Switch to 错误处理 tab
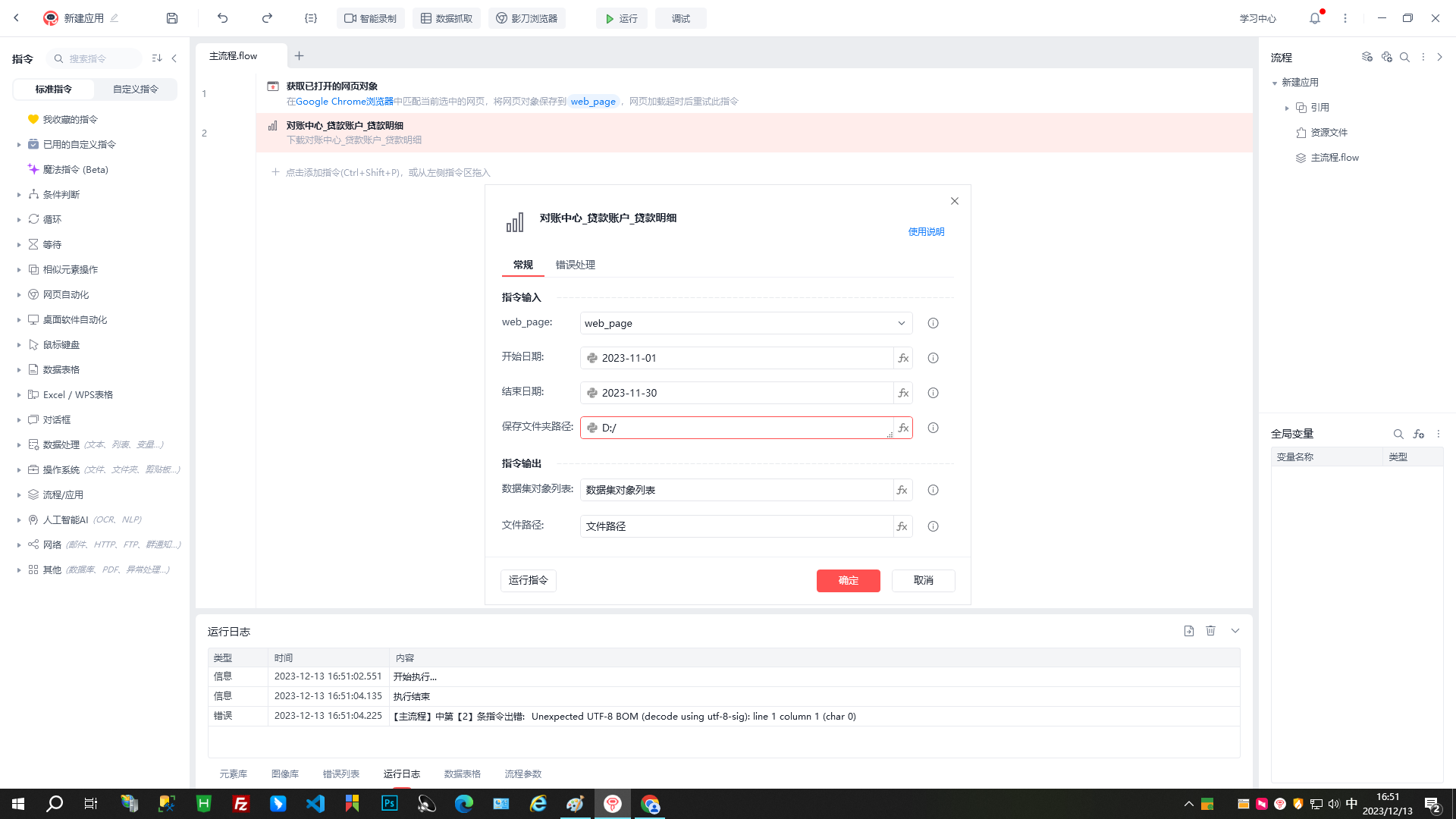 point(575,265)
